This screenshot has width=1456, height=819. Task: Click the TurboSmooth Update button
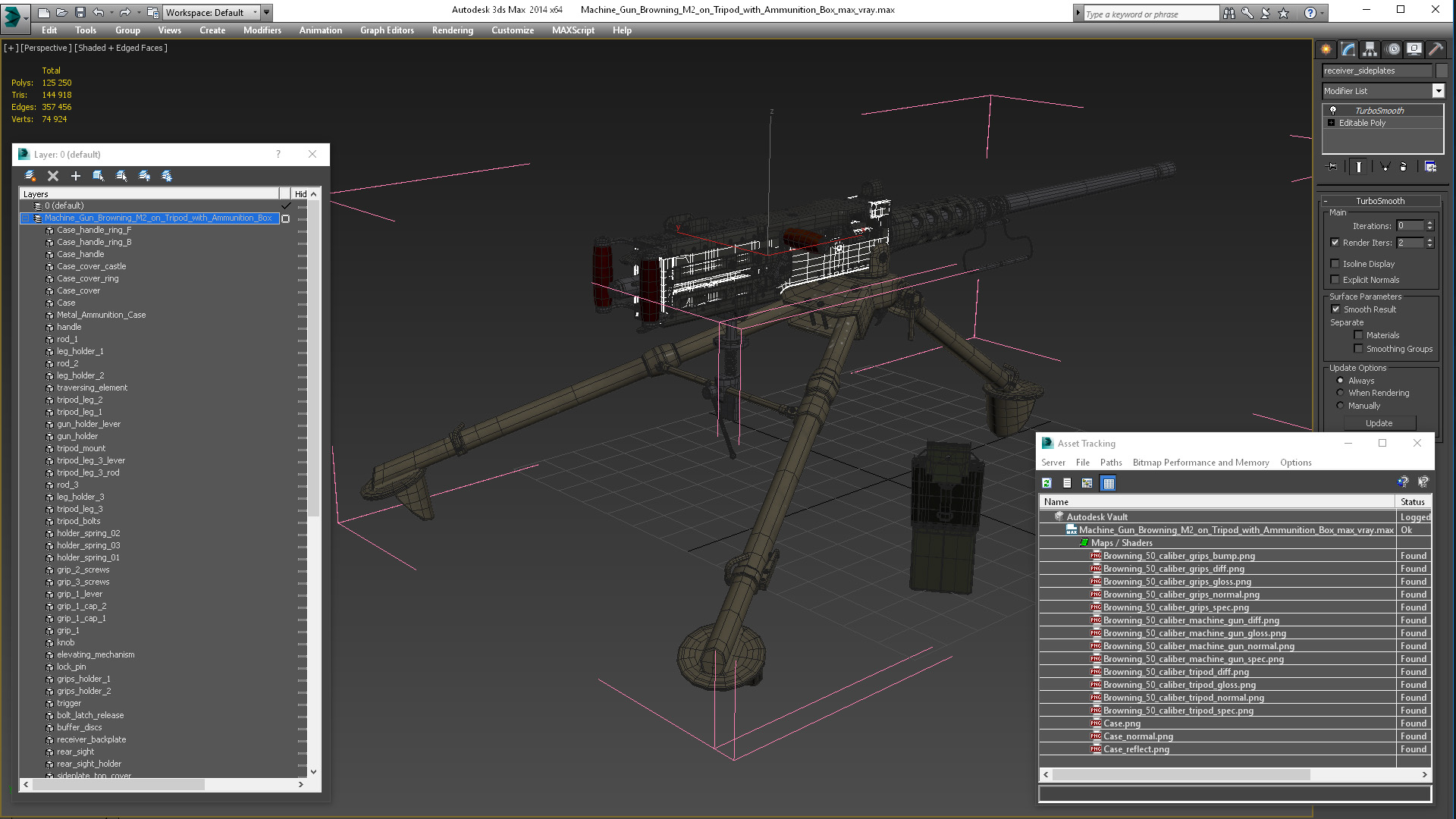click(x=1379, y=423)
